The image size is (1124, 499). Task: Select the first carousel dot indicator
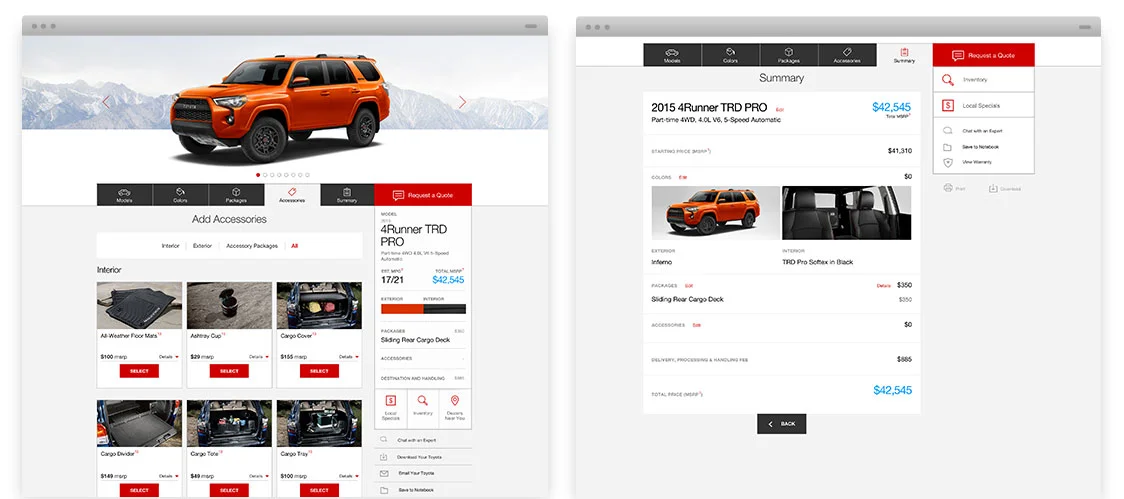click(258, 175)
